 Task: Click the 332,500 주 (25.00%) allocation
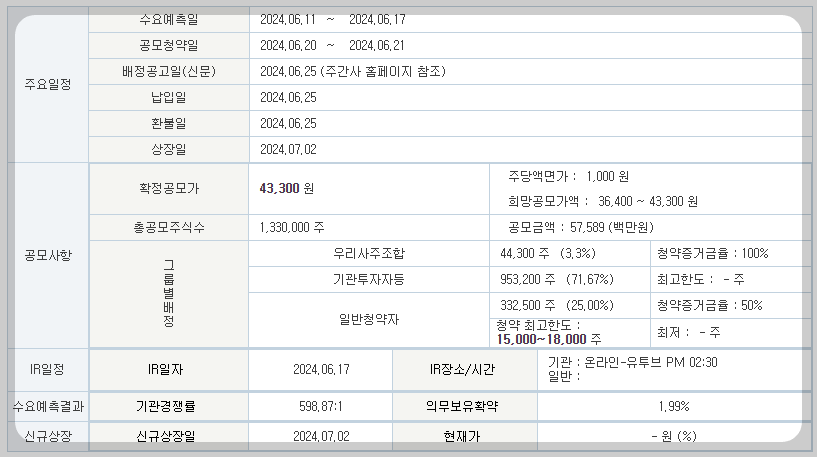click(x=557, y=305)
